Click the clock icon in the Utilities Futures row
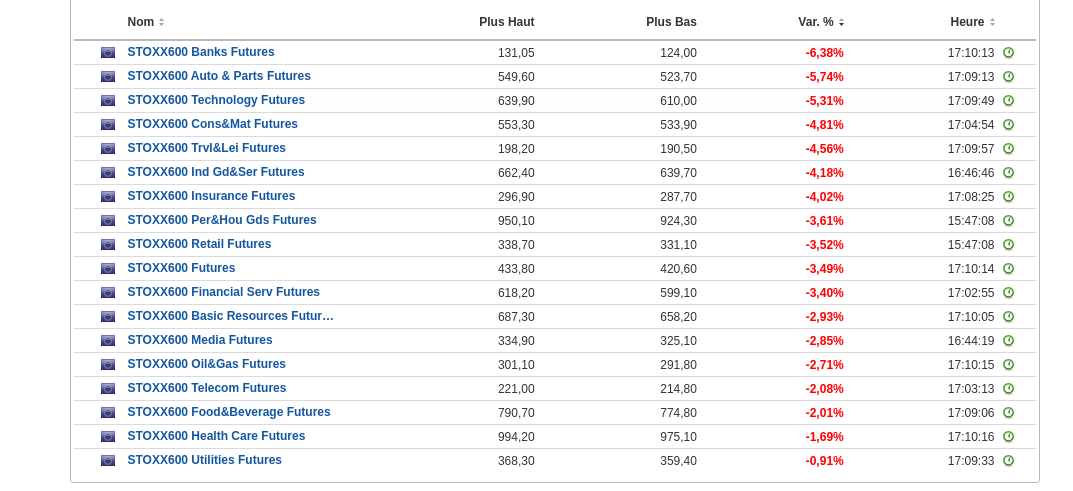The image size is (1073, 491). (x=1008, y=461)
